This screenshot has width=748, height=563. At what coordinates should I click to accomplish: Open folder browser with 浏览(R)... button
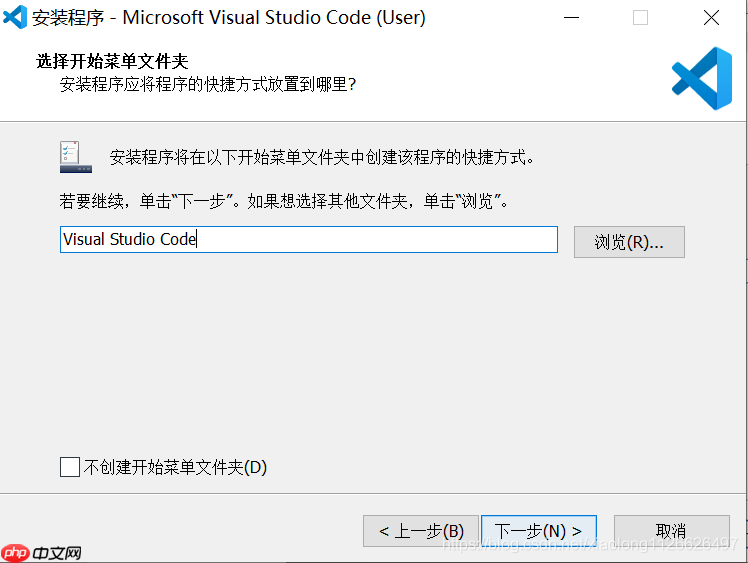pyautogui.click(x=629, y=242)
